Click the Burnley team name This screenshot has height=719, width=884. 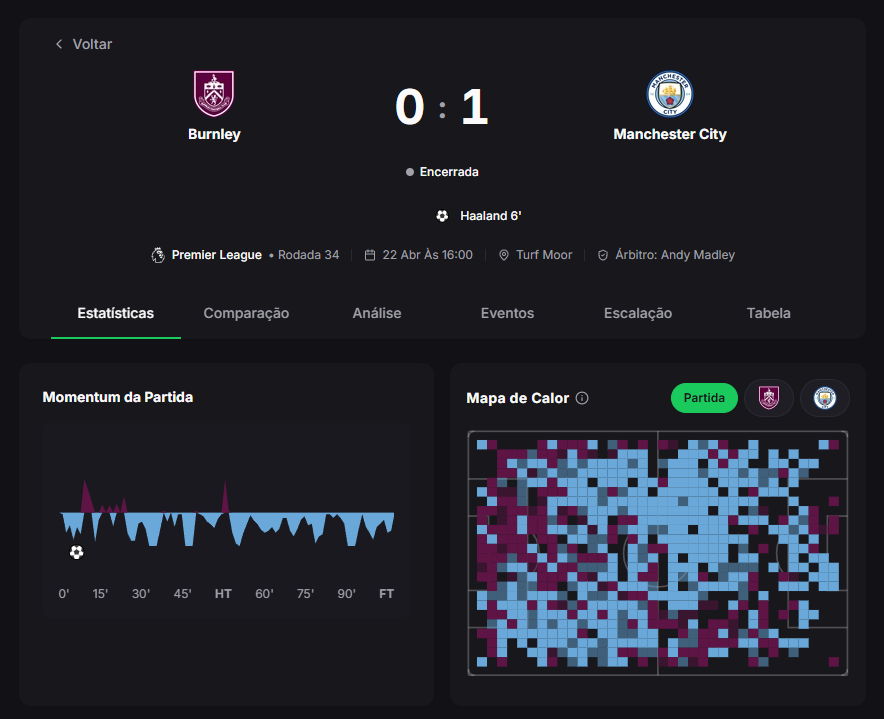click(214, 134)
